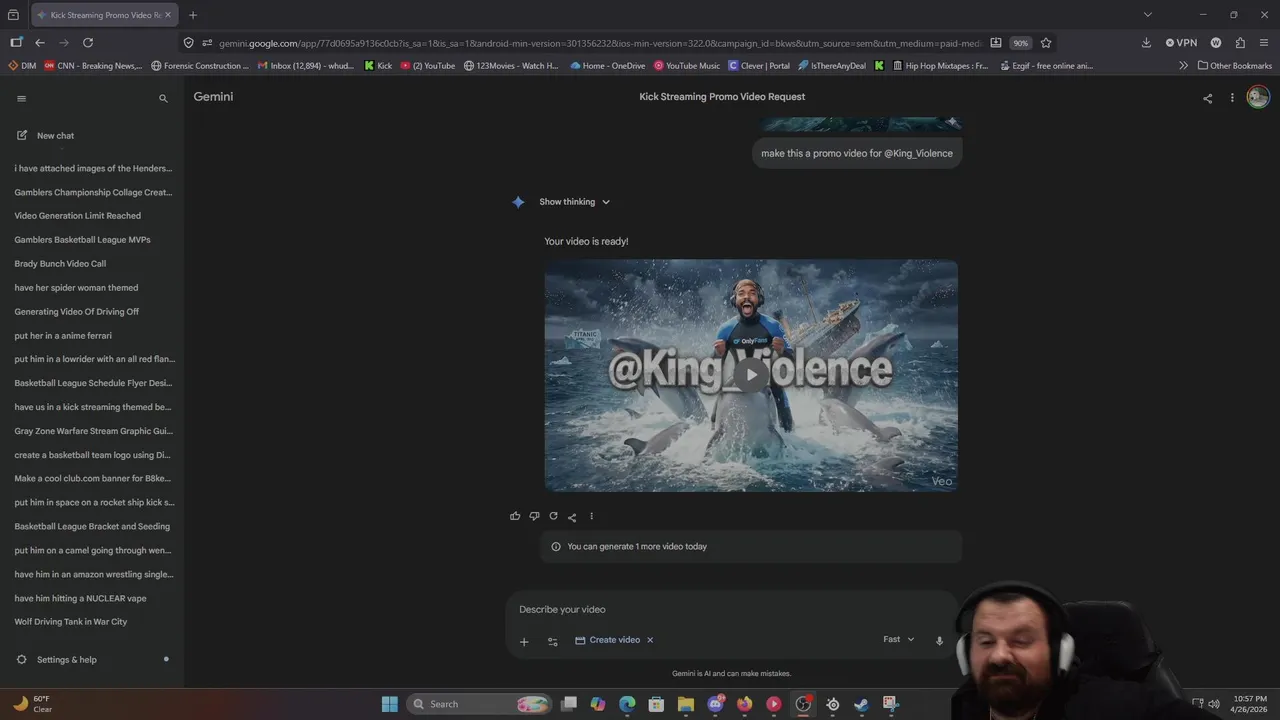Open the taskbar clock showing 10:57 PM

(x=1250, y=704)
